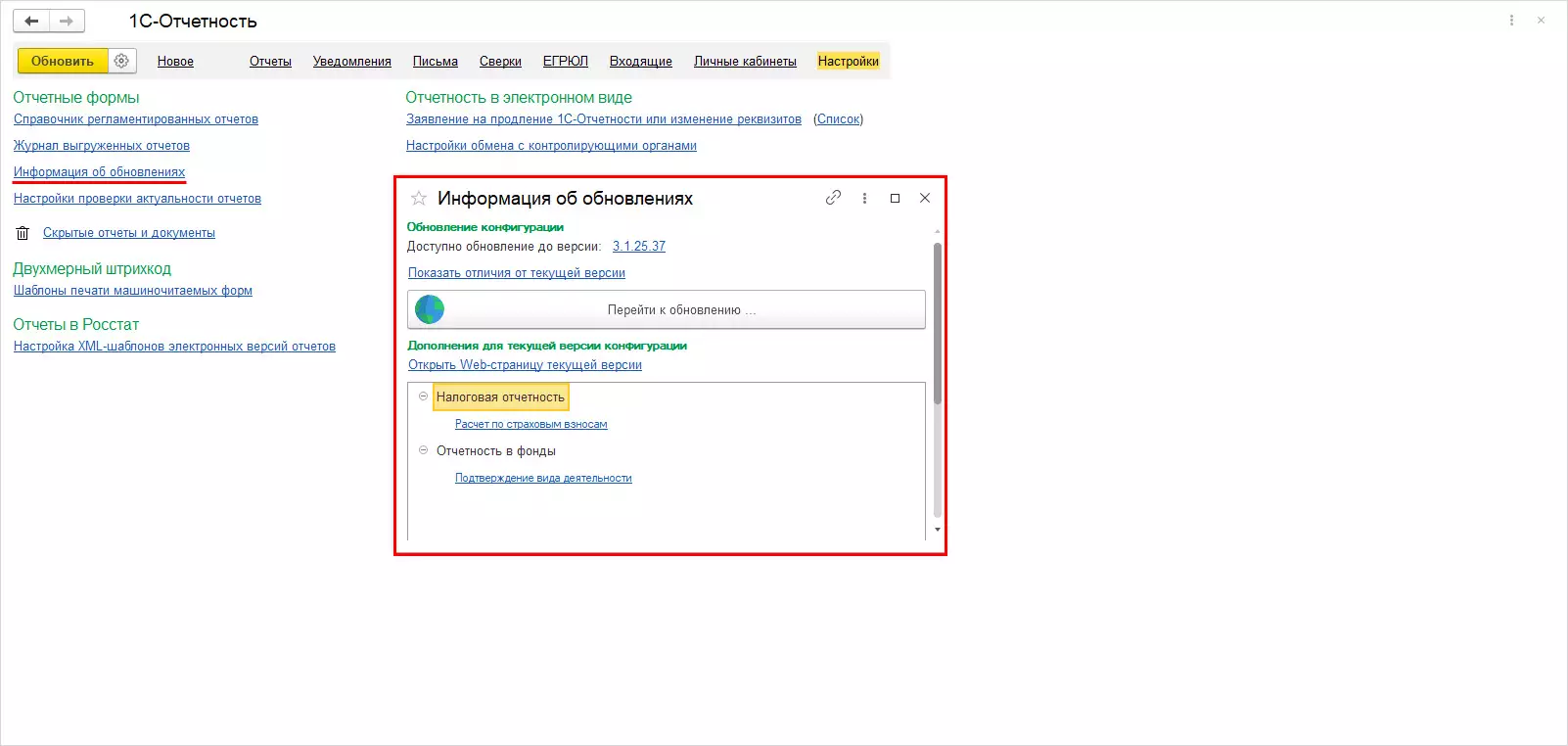
Task: Maximize the Информация об обновлениях dialog
Action: click(x=895, y=198)
